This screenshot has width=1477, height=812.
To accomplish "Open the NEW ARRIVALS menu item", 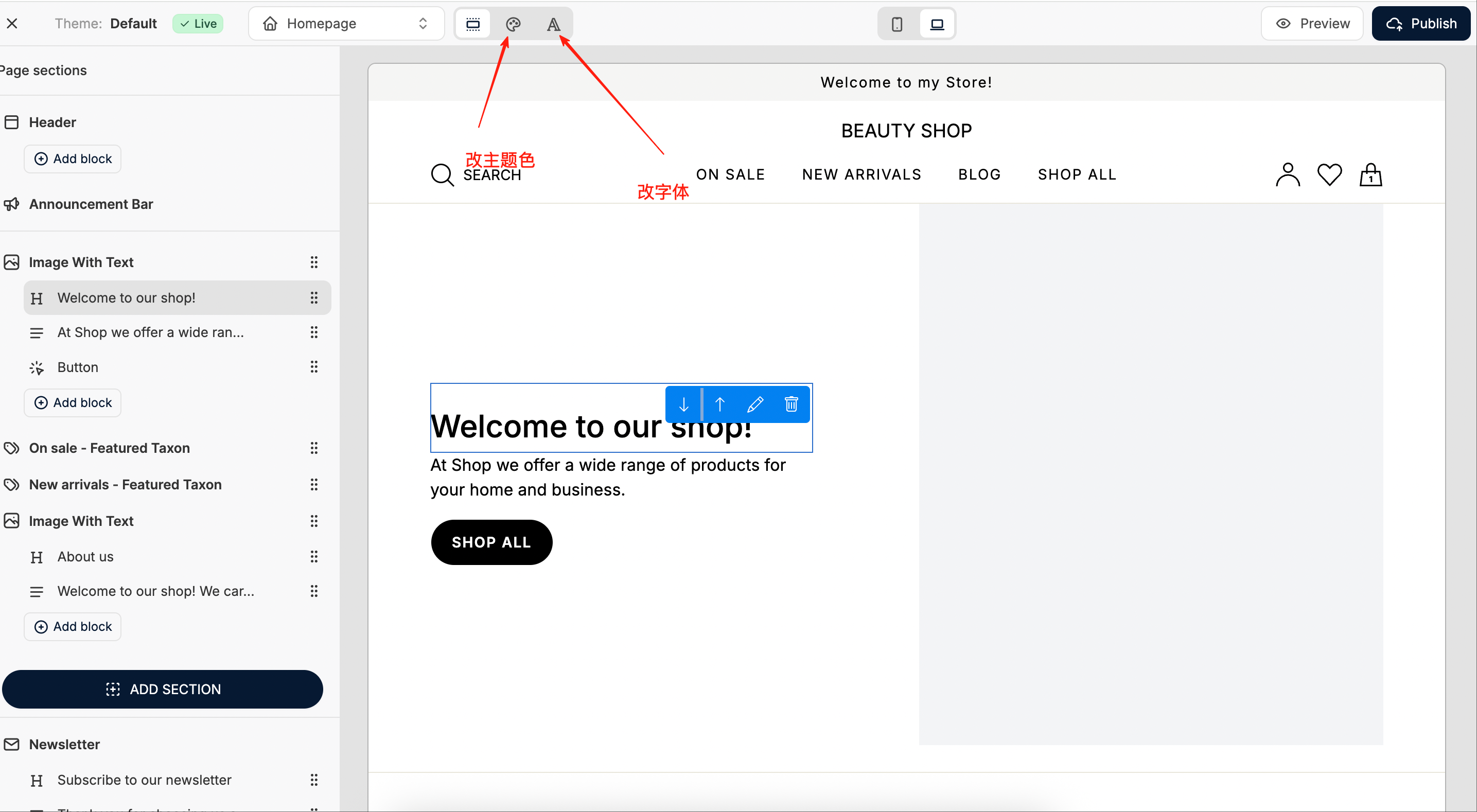I will [x=861, y=174].
